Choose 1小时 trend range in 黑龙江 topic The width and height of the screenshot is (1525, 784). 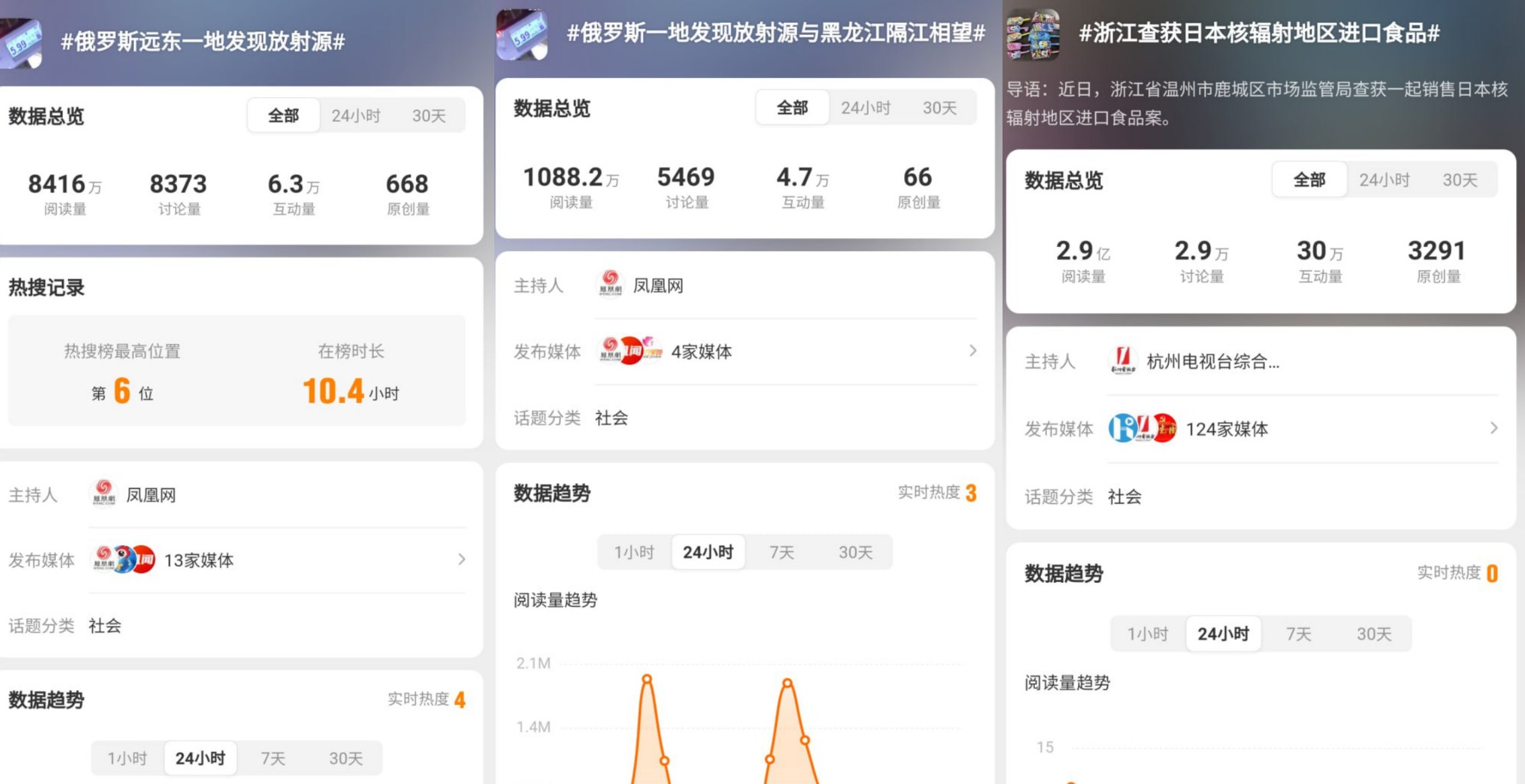[x=634, y=553]
